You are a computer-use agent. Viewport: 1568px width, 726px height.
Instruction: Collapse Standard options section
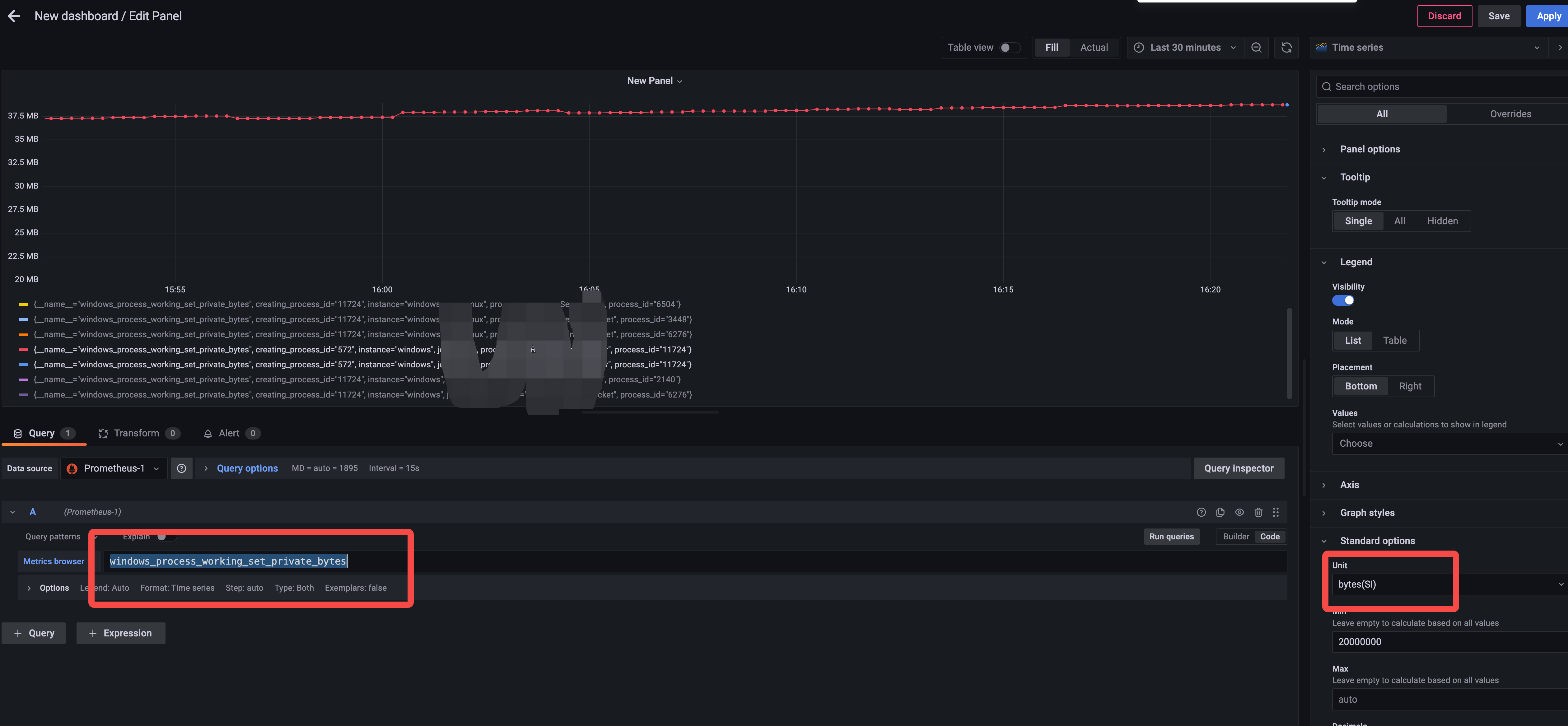pyautogui.click(x=1377, y=541)
